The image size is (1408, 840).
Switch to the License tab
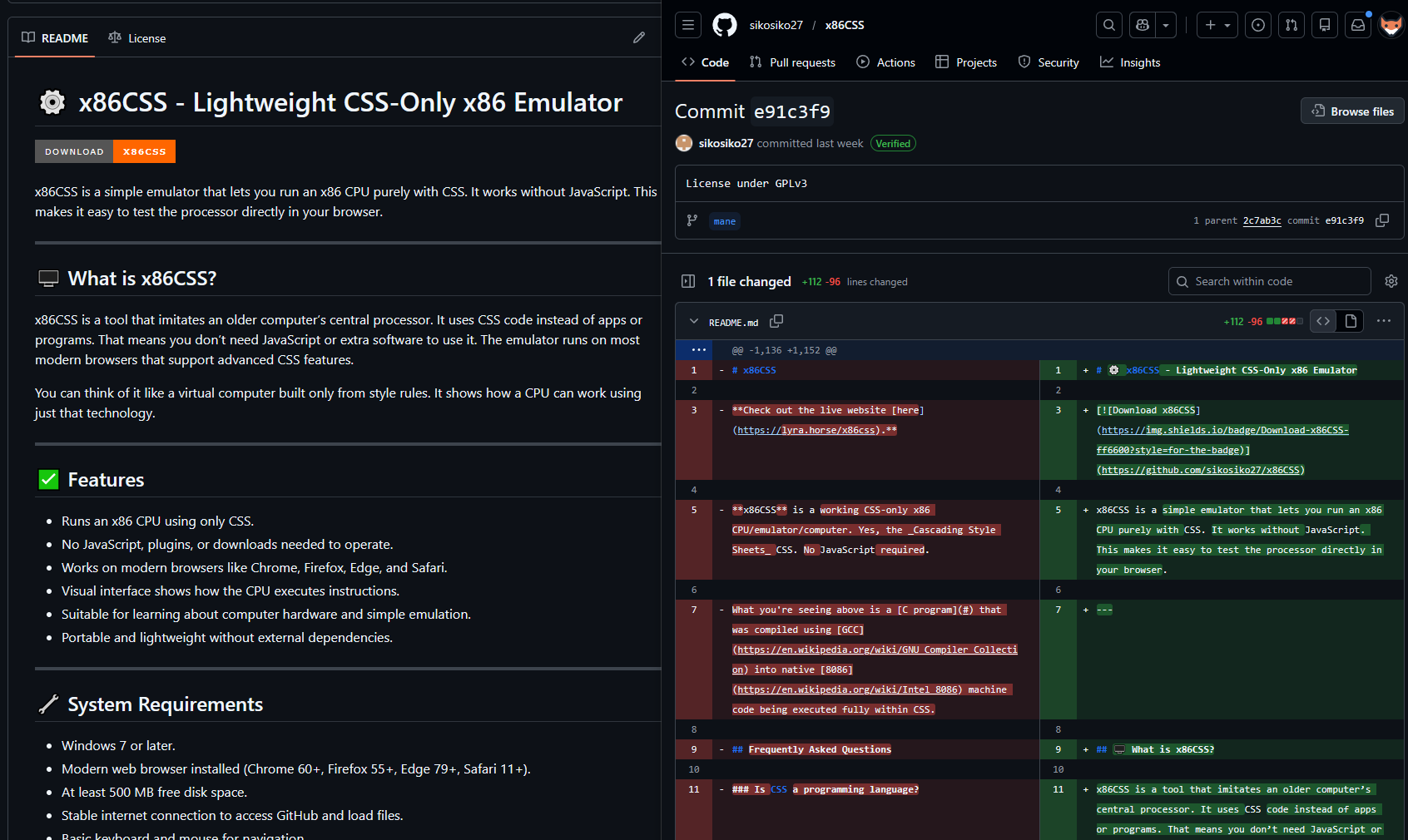tap(137, 38)
